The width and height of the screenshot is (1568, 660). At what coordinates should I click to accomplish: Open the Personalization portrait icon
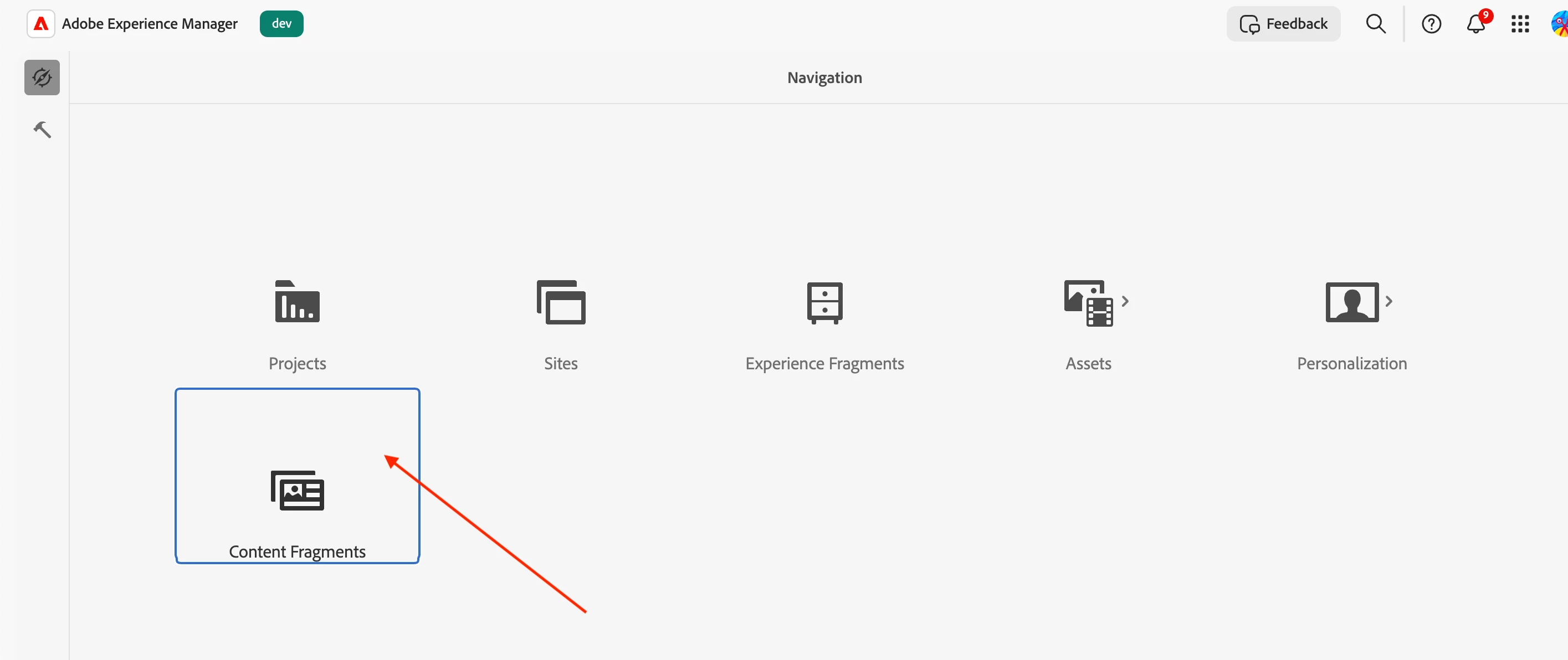click(1351, 302)
